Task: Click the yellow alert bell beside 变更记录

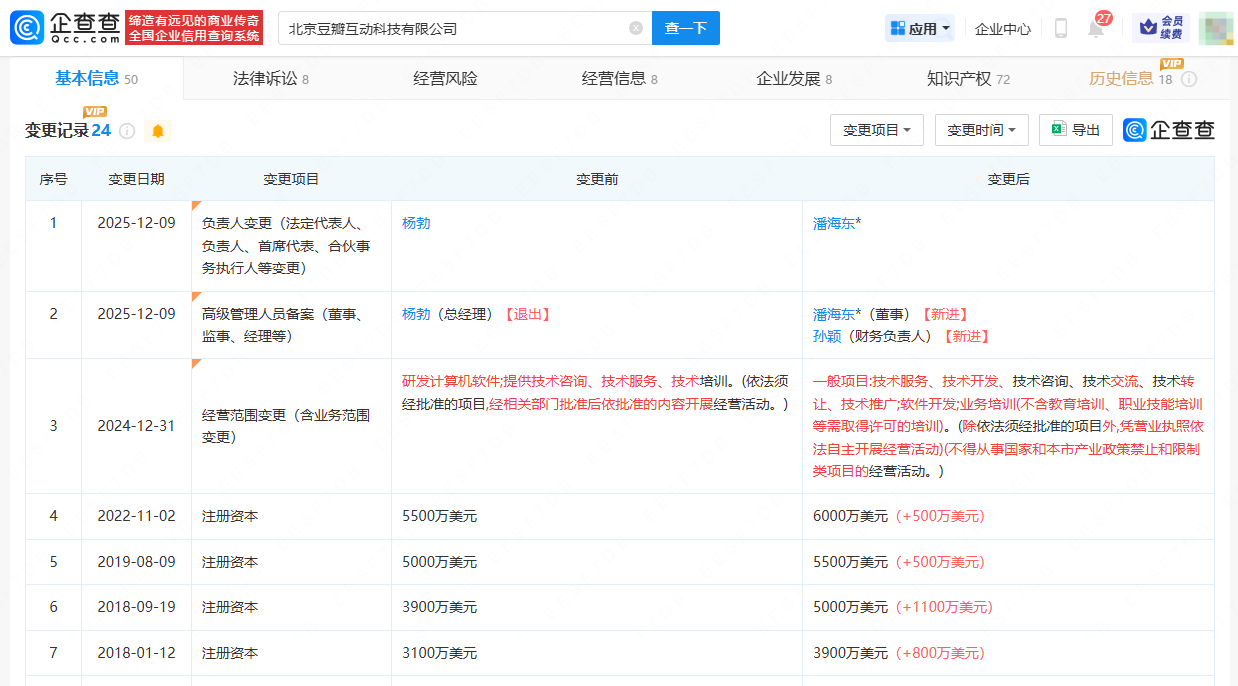Action: click(157, 131)
